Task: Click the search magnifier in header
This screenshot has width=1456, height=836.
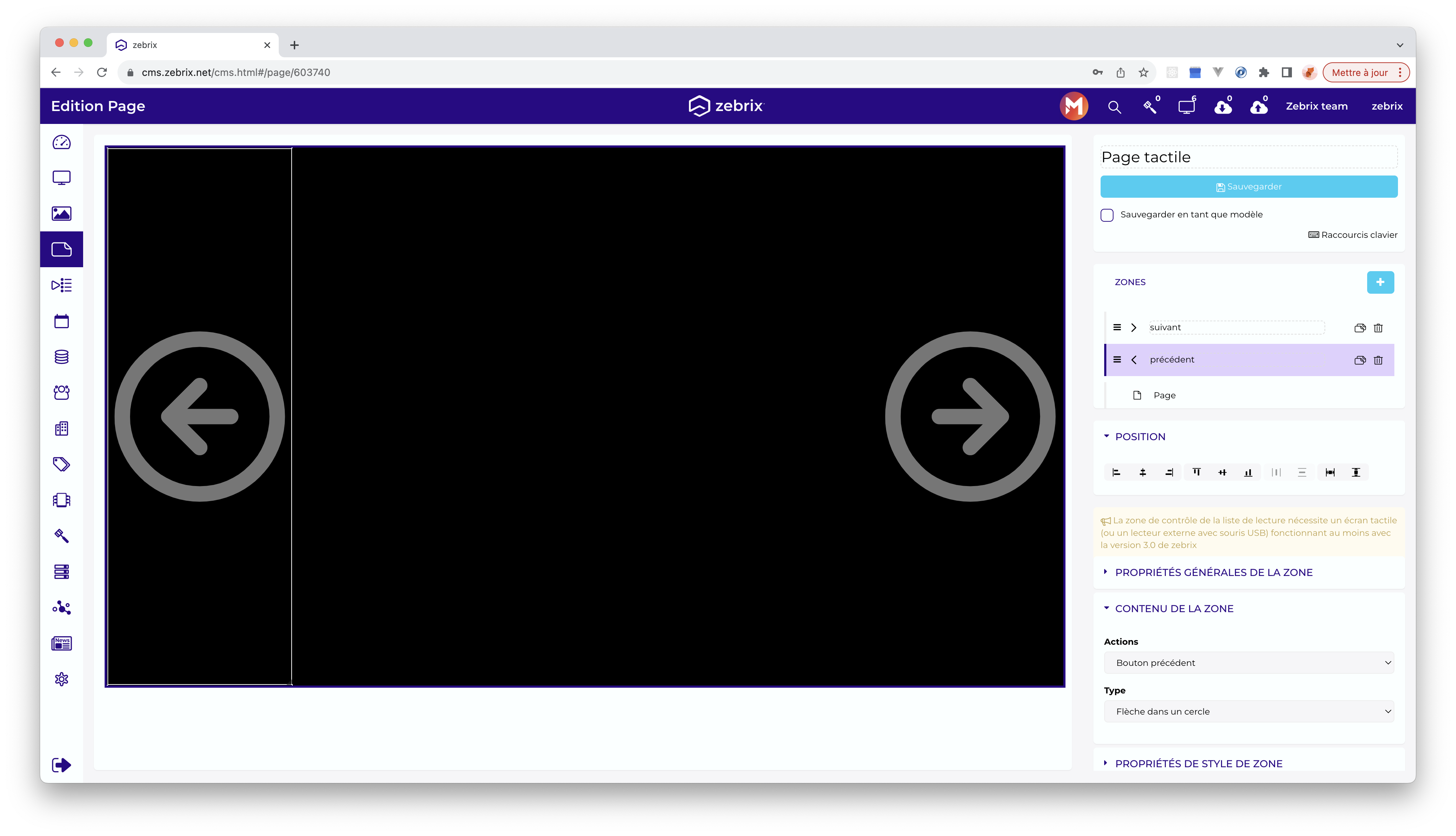Action: 1114,107
